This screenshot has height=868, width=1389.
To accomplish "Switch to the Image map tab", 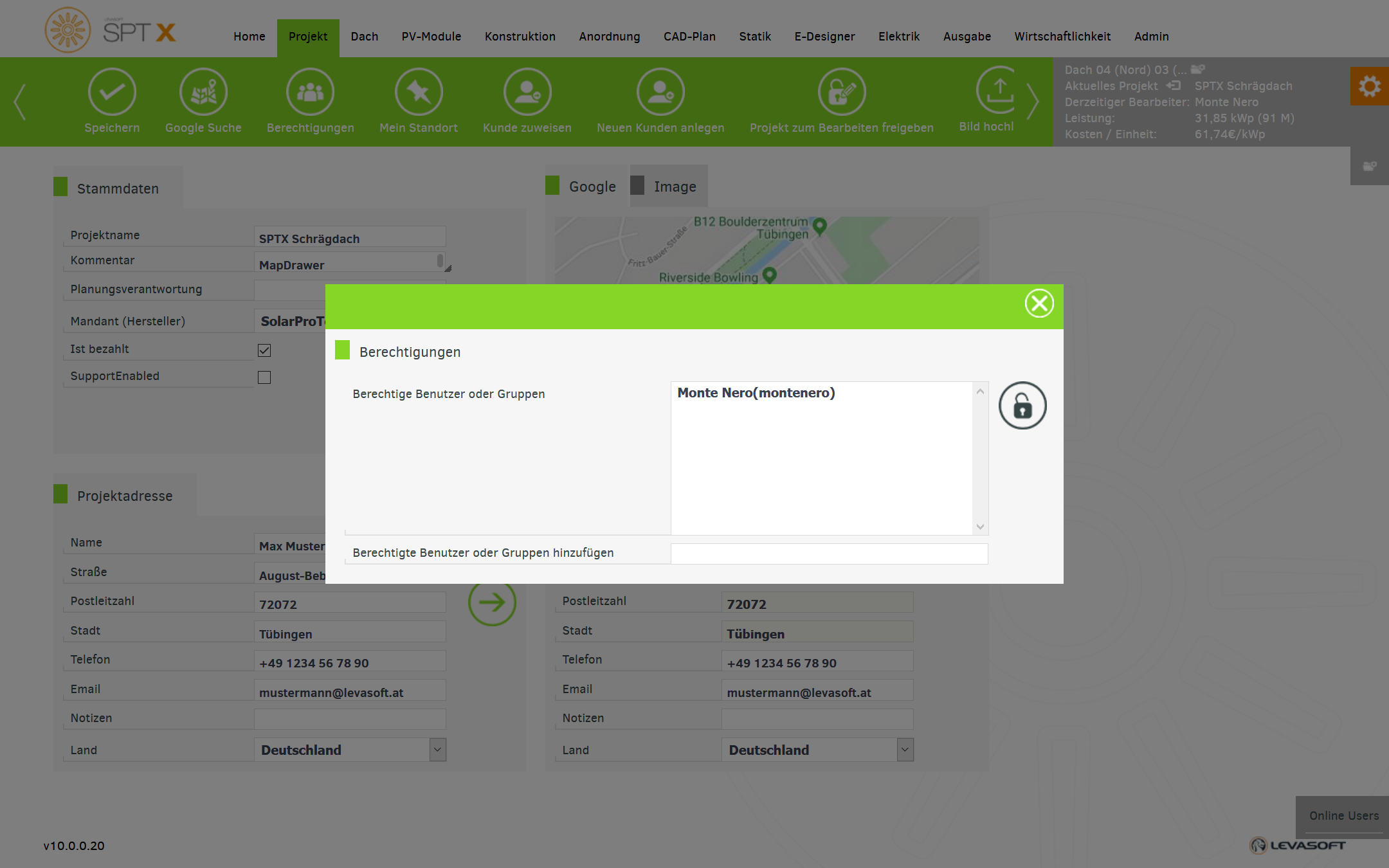I will pyautogui.click(x=674, y=187).
